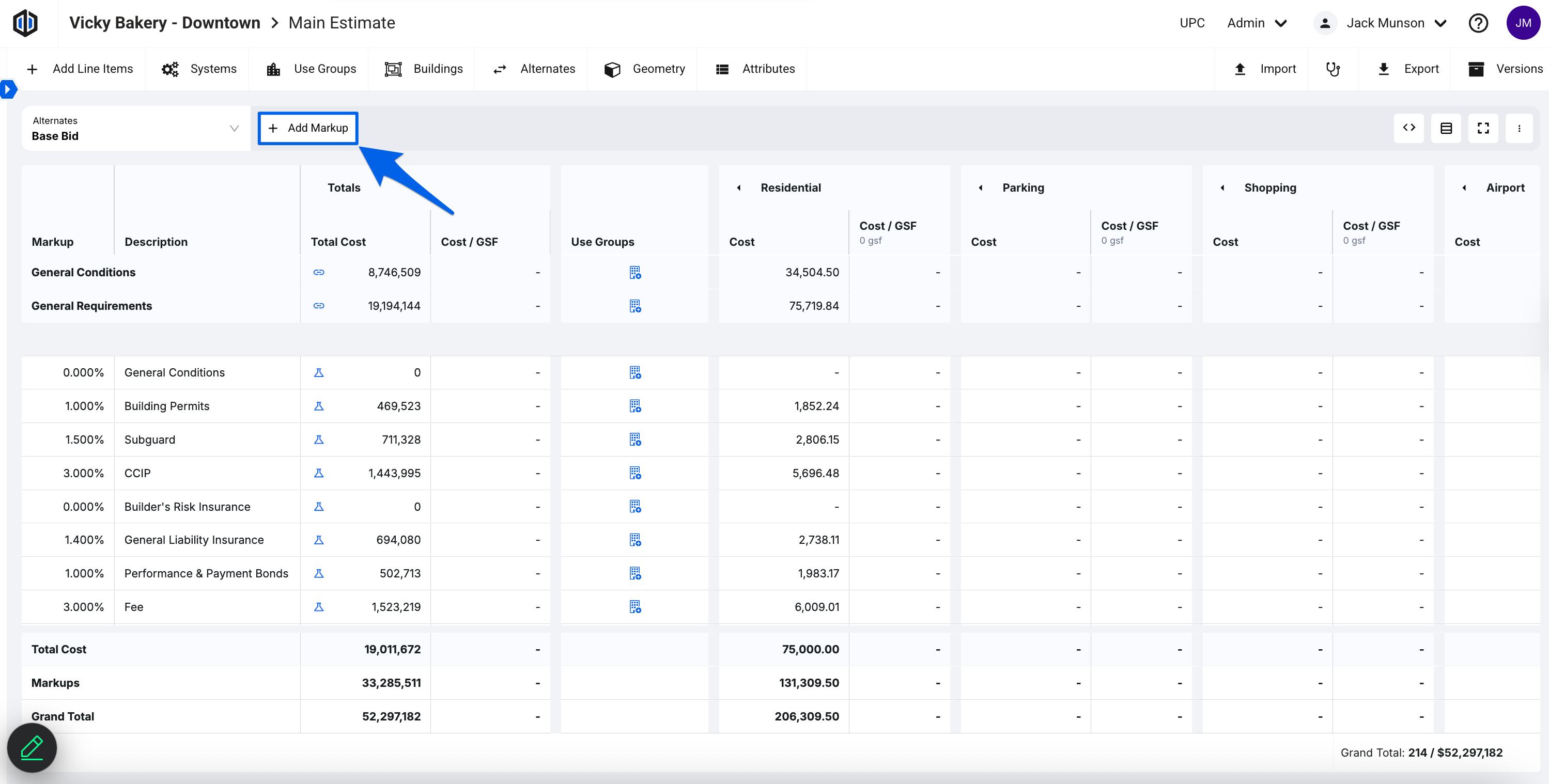1549x784 pixels.
Task: Click the table layout rows icon
Action: 1446,128
